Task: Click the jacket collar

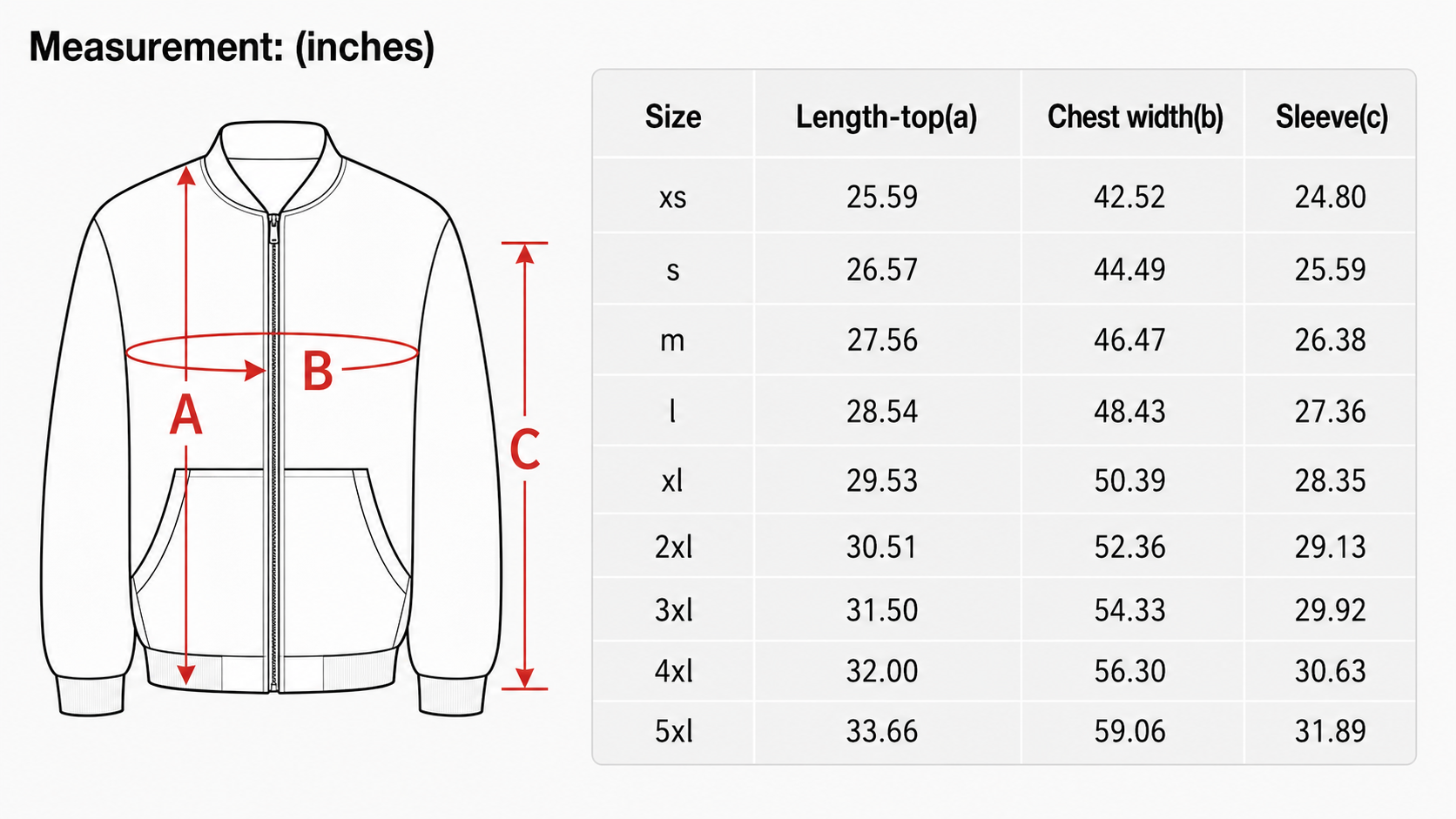Action: pyautogui.click(x=273, y=167)
